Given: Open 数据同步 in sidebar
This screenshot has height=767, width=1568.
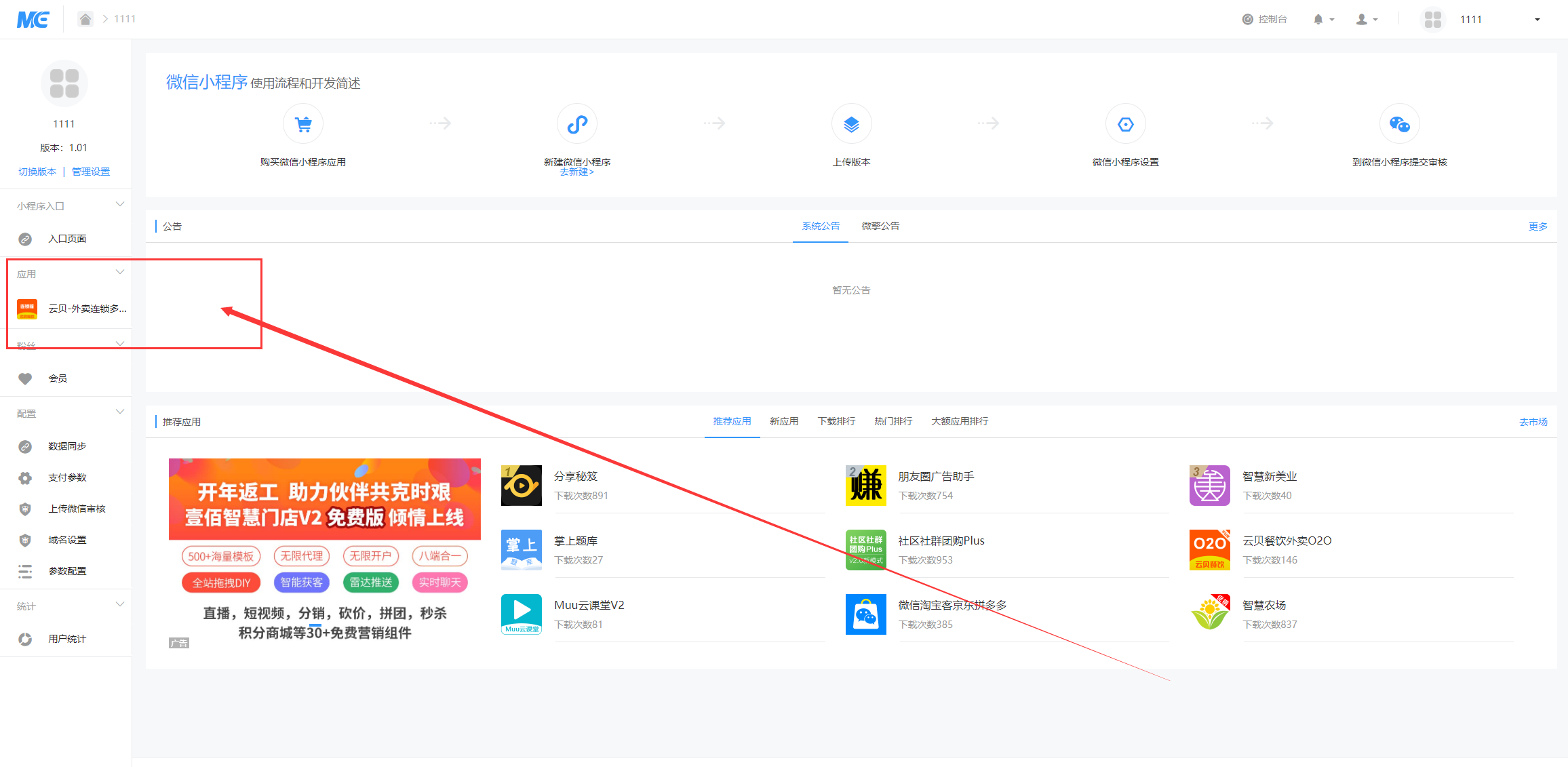Looking at the screenshot, I should 66,446.
